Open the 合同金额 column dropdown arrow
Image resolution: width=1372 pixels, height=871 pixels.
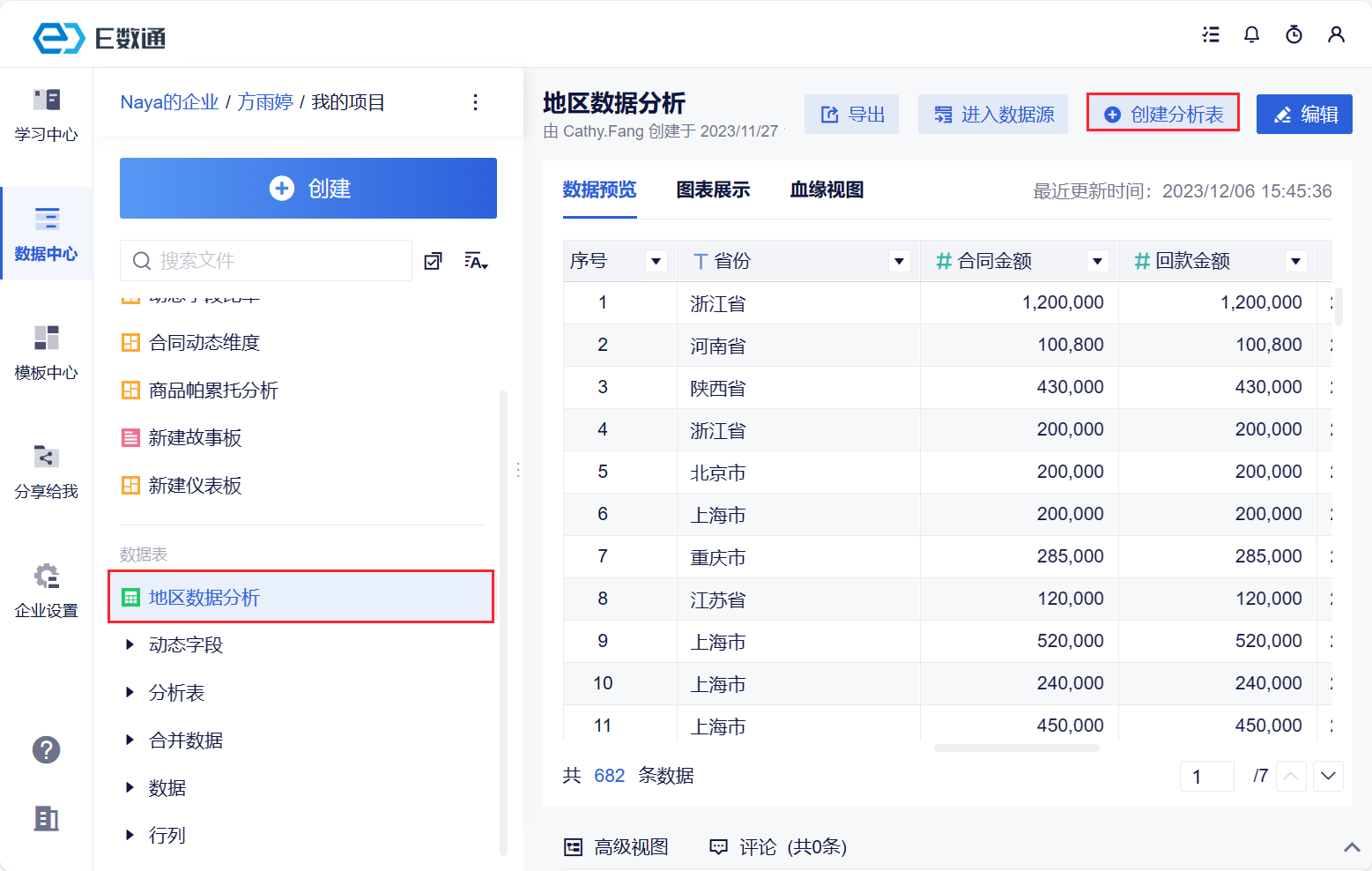pos(1097,261)
